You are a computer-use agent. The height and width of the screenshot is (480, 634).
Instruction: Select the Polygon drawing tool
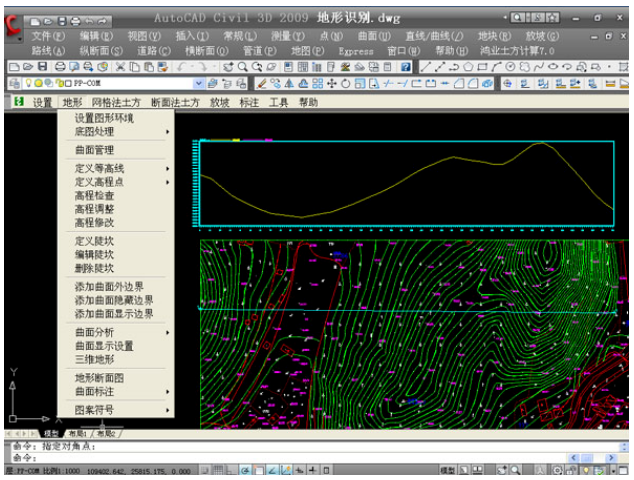[468, 67]
